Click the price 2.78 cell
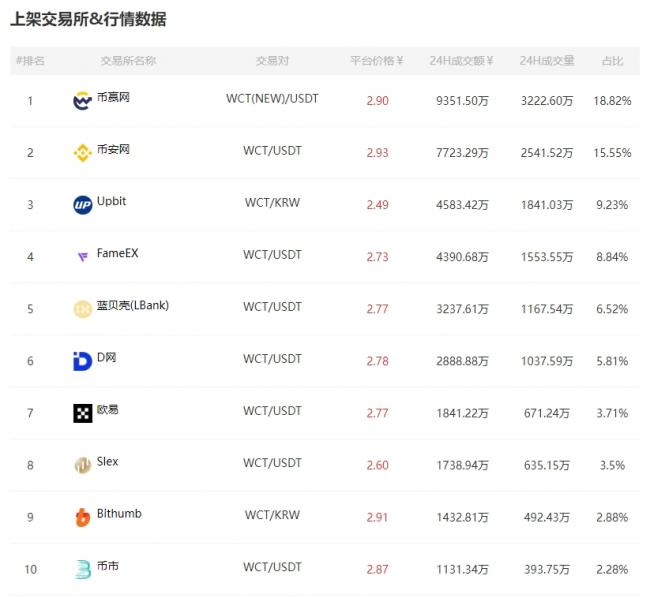The image size is (650, 598). click(x=377, y=361)
